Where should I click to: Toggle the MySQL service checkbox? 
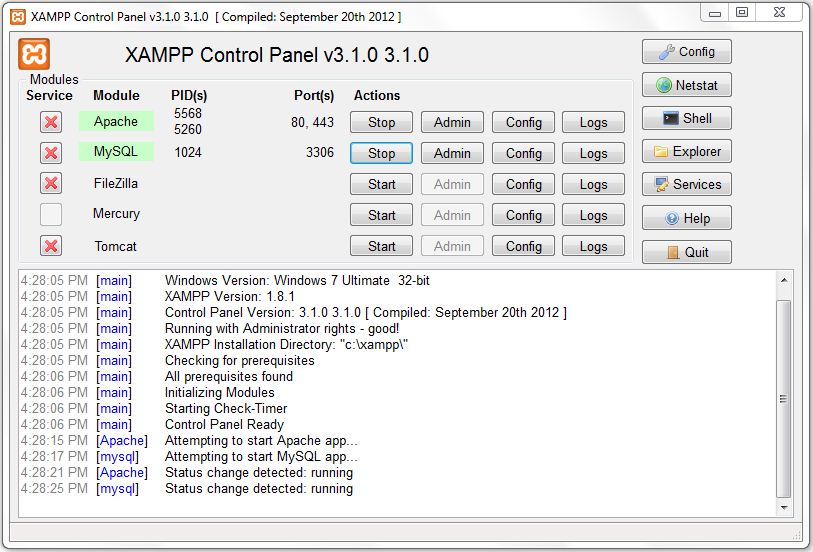point(51,153)
